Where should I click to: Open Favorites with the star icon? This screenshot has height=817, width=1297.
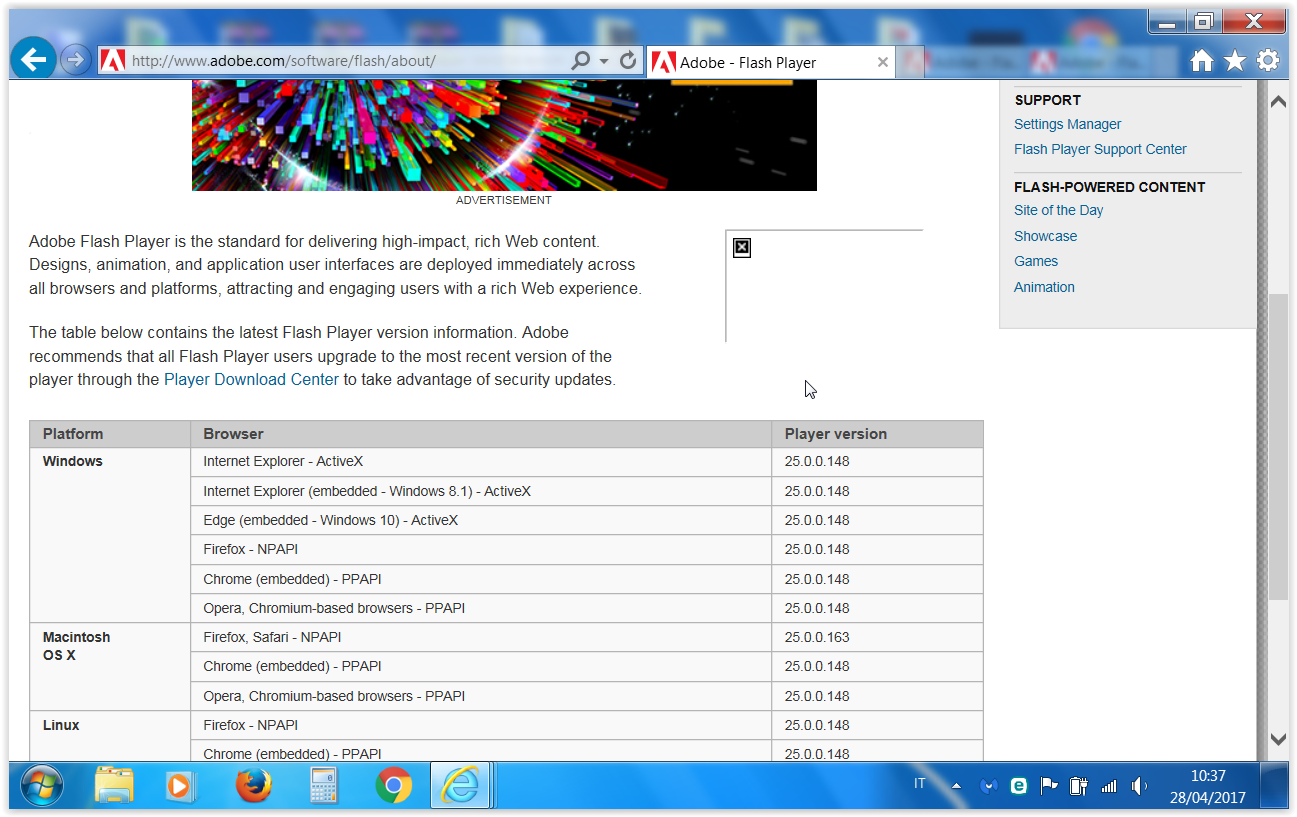click(x=1235, y=61)
